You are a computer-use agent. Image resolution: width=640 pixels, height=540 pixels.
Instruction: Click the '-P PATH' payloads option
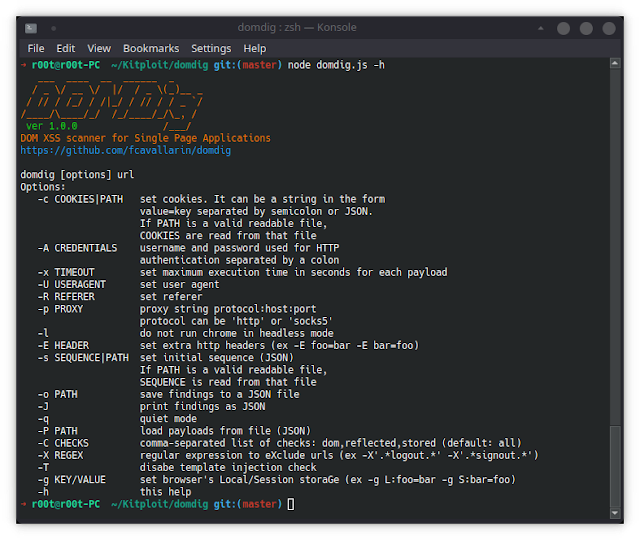(x=57, y=431)
